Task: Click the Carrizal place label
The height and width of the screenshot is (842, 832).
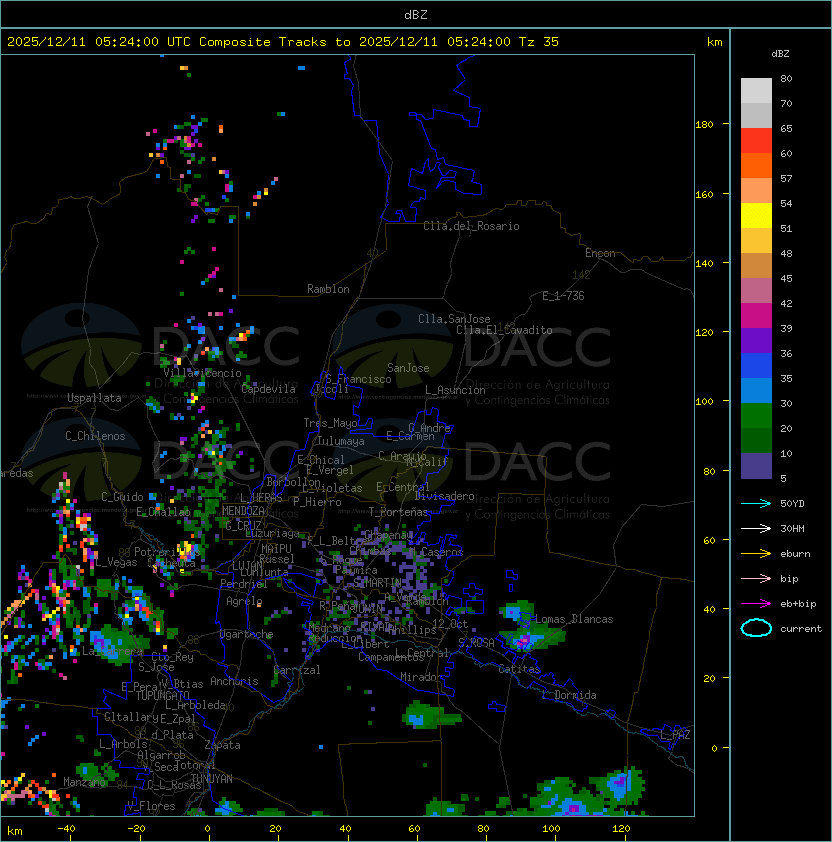Action: click(297, 670)
